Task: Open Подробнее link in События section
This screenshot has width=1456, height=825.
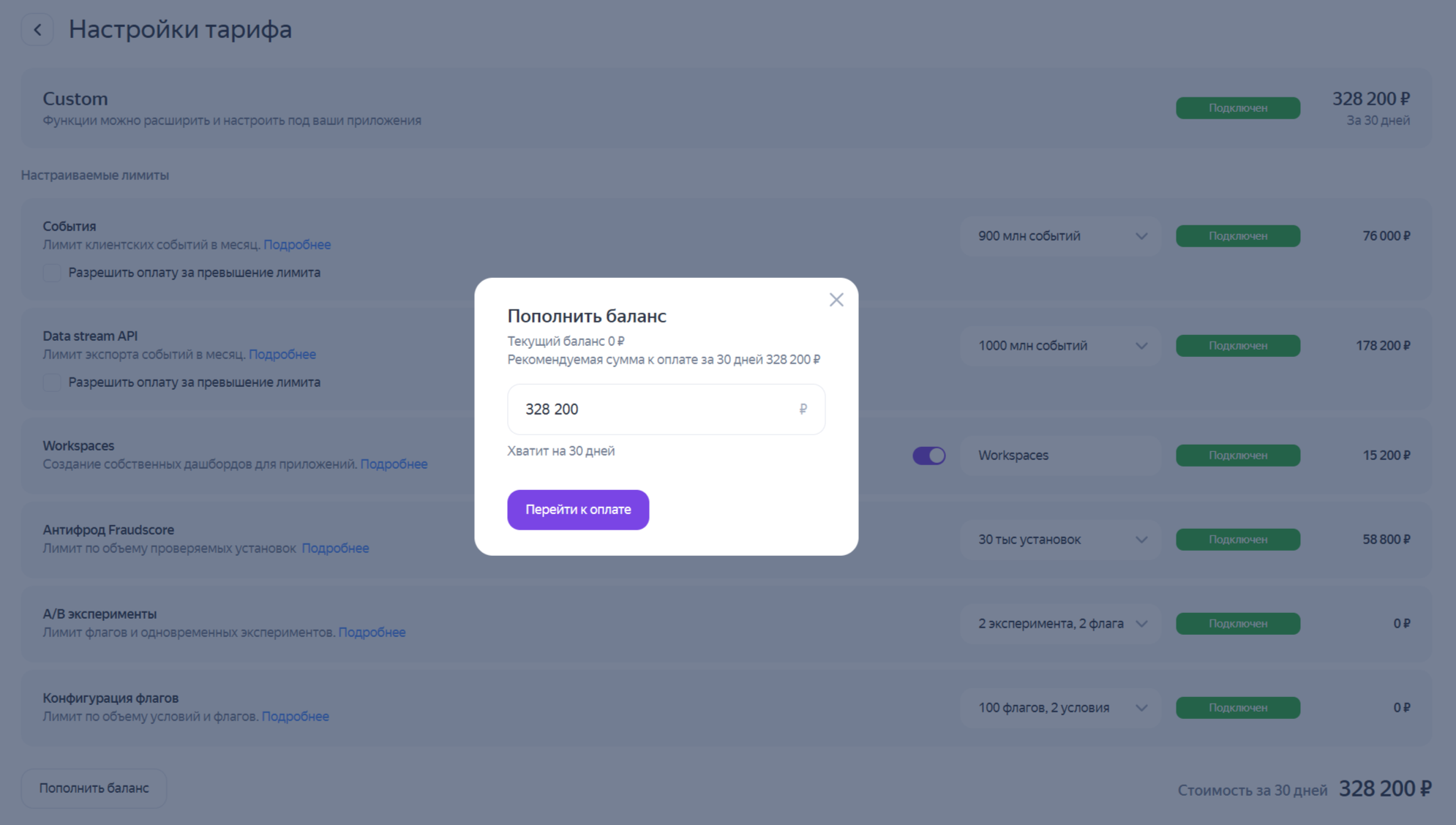Action: click(x=297, y=245)
